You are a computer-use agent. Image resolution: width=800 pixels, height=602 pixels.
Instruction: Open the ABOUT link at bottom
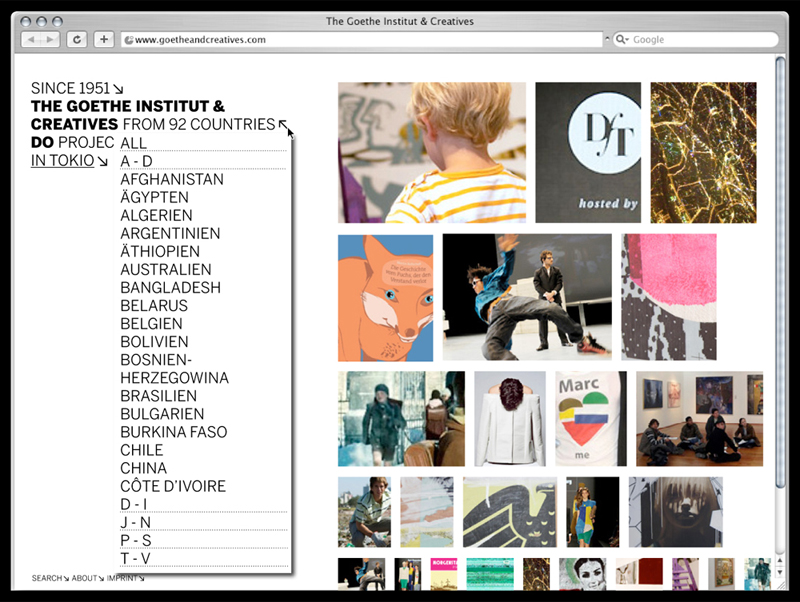[x=84, y=578]
